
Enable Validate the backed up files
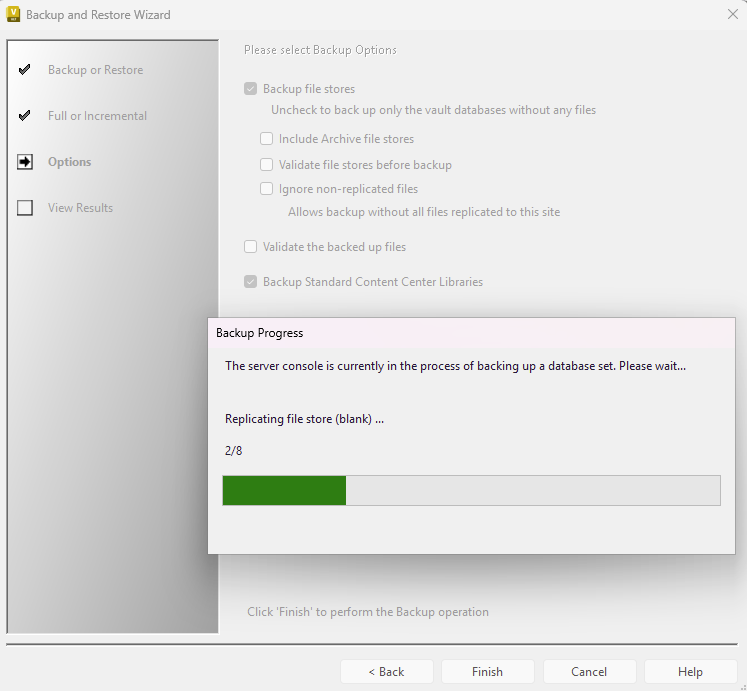[251, 246]
